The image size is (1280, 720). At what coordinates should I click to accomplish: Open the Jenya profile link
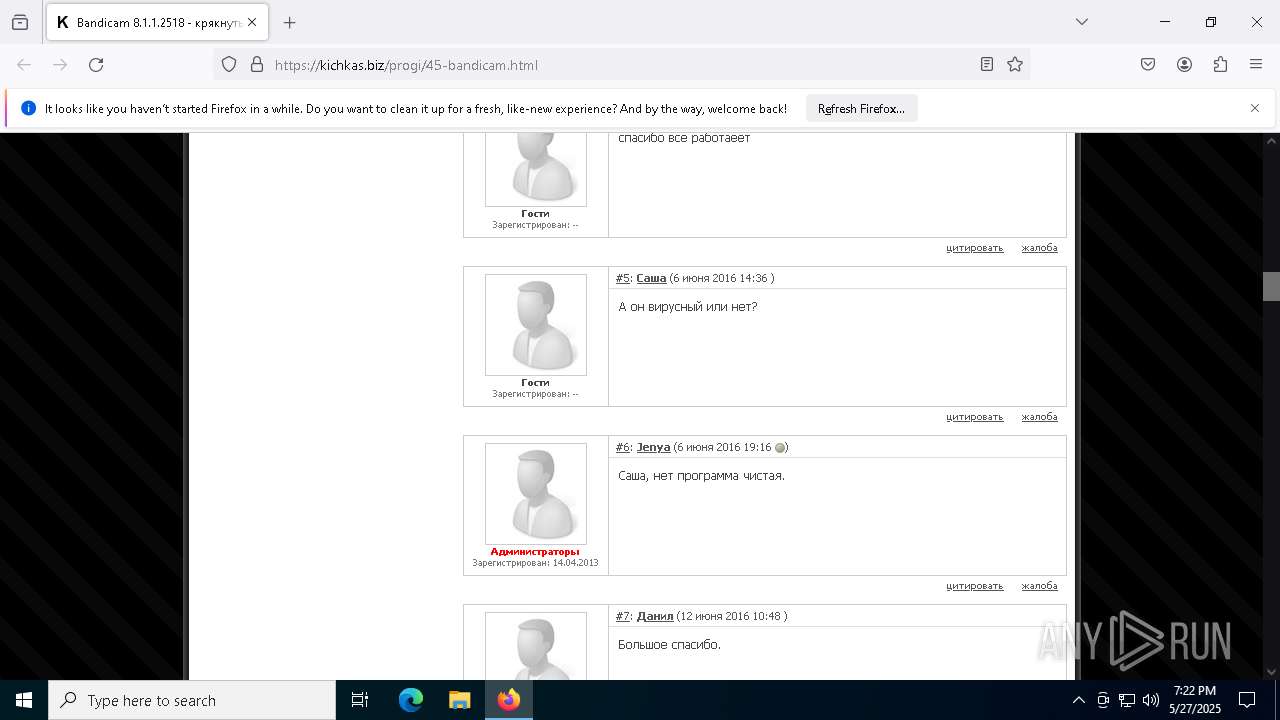[653, 447]
